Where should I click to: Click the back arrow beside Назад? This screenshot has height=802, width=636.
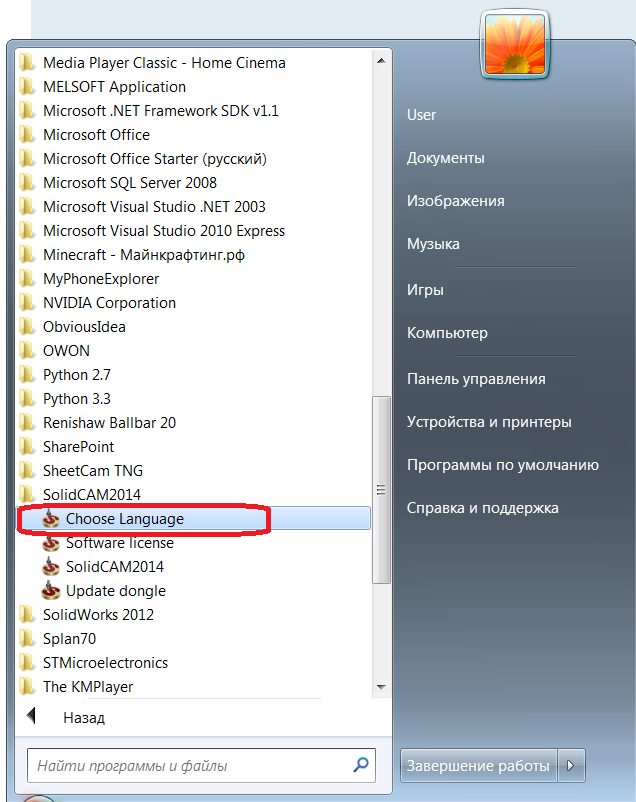[31, 716]
